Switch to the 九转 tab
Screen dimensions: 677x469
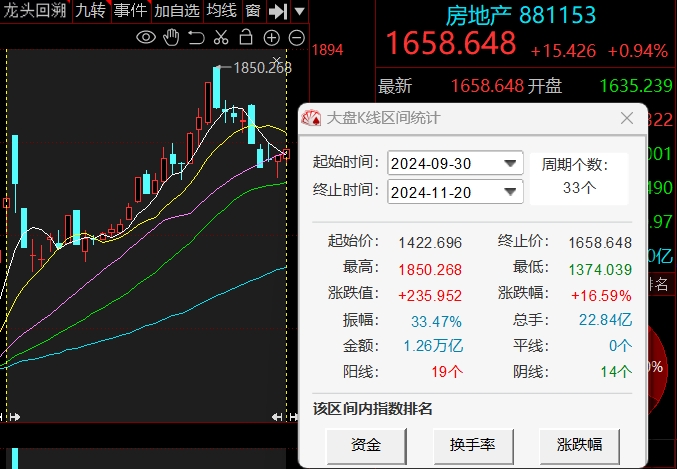89,11
